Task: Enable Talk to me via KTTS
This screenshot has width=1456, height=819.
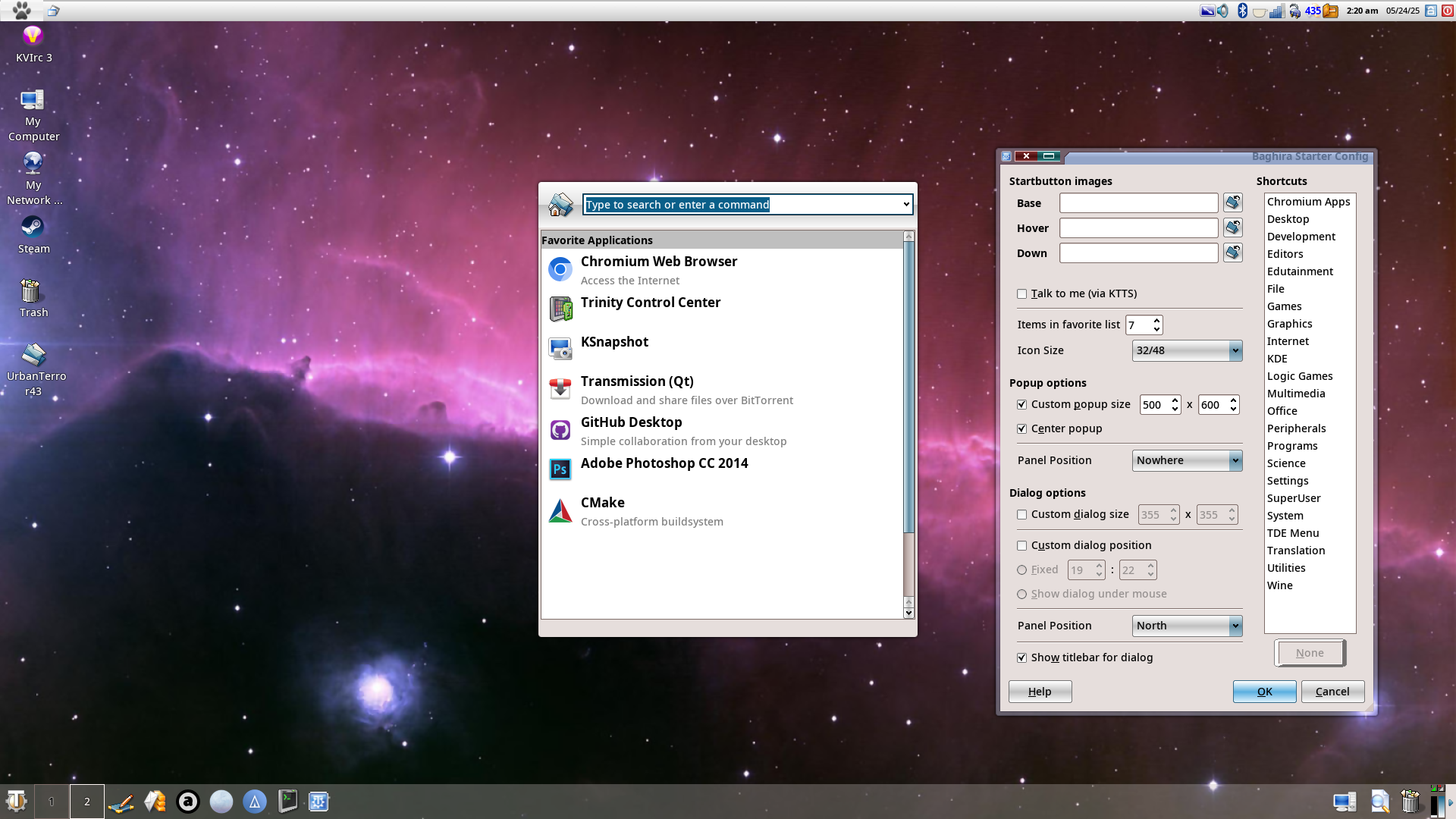Action: (x=1022, y=294)
